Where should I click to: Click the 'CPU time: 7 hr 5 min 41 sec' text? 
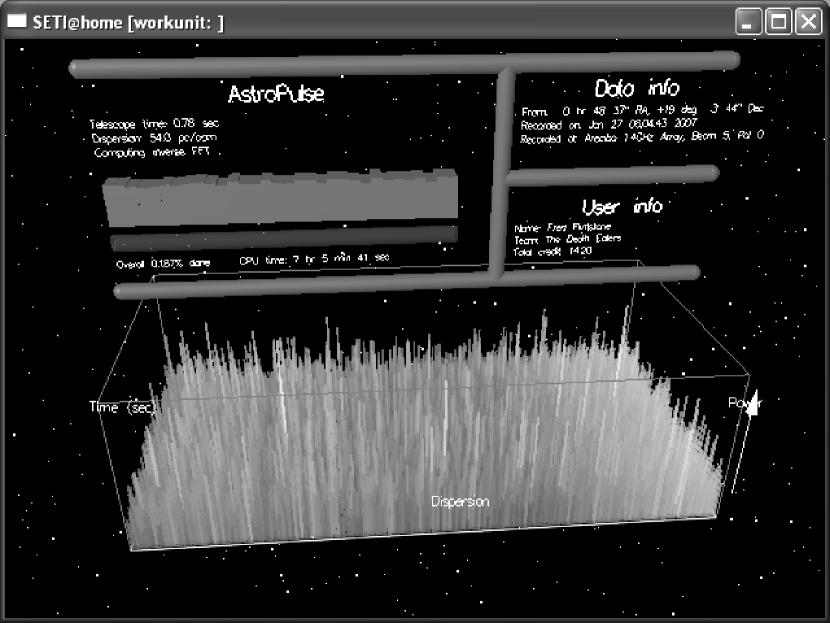tap(314, 259)
